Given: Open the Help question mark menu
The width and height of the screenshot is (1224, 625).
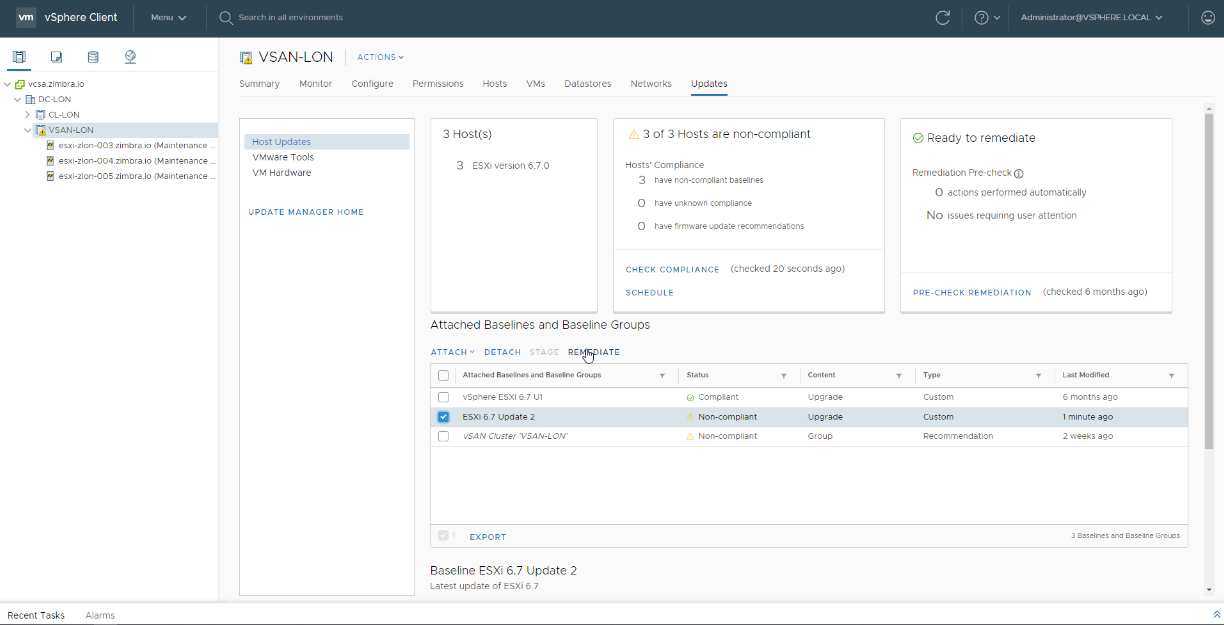Looking at the screenshot, I should point(987,17).
